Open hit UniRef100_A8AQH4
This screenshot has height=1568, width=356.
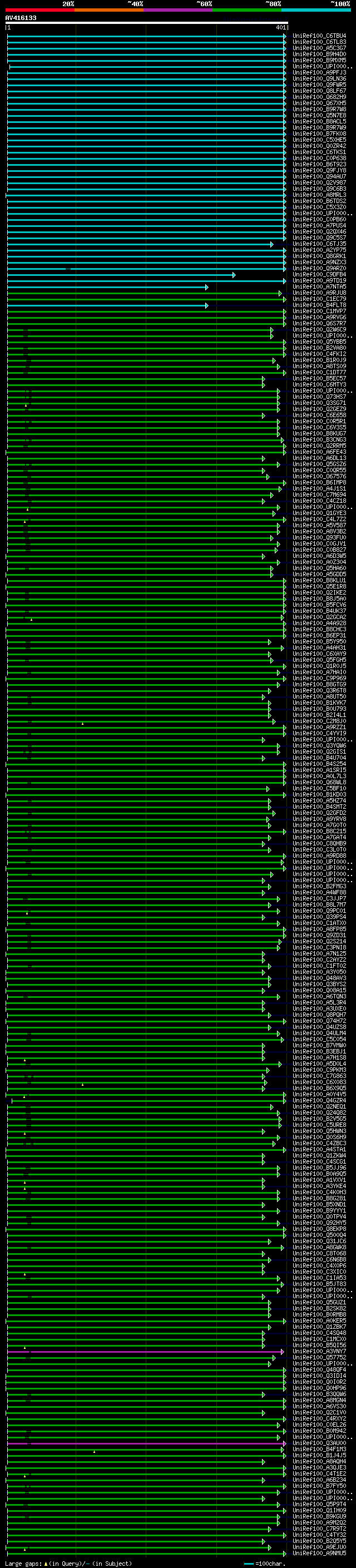pyautogui.click(x=319, y=1461)
